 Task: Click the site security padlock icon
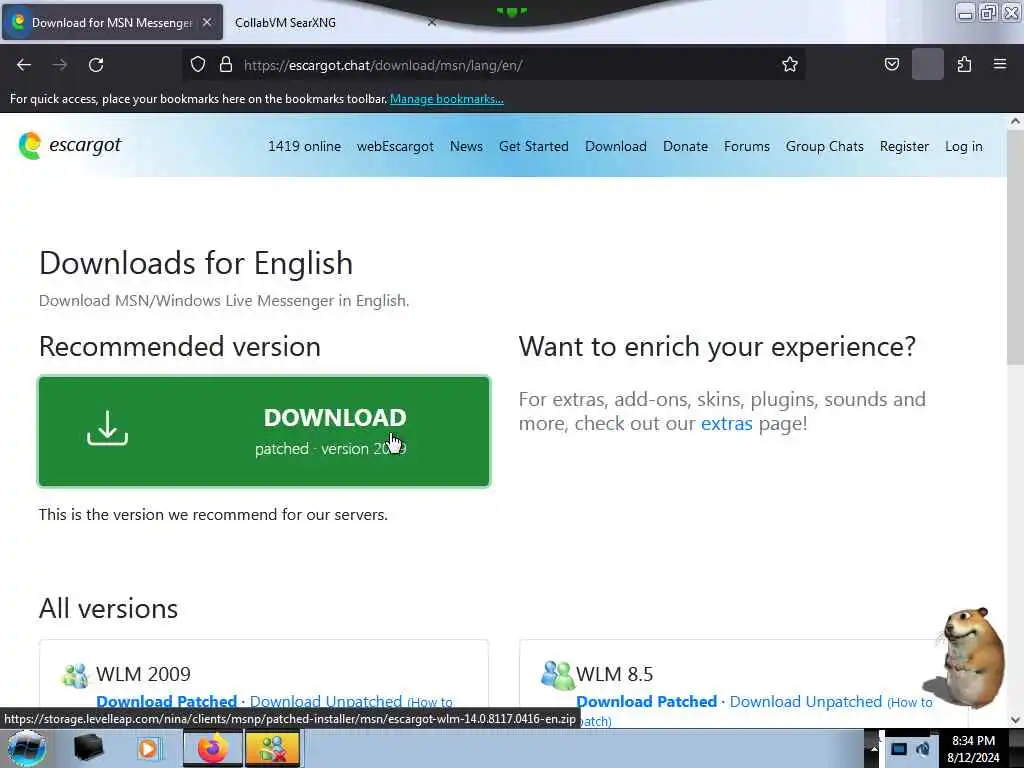click(x=226, y=65)
